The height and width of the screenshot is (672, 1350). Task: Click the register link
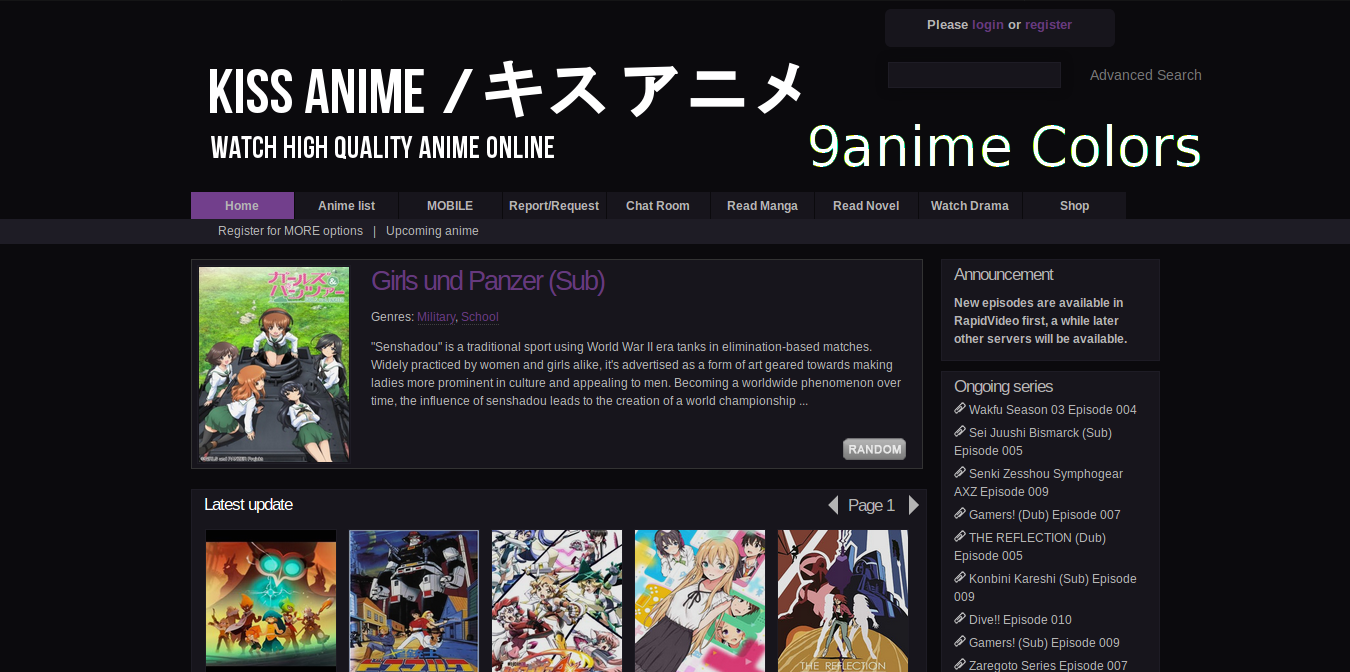(1048, 25)
